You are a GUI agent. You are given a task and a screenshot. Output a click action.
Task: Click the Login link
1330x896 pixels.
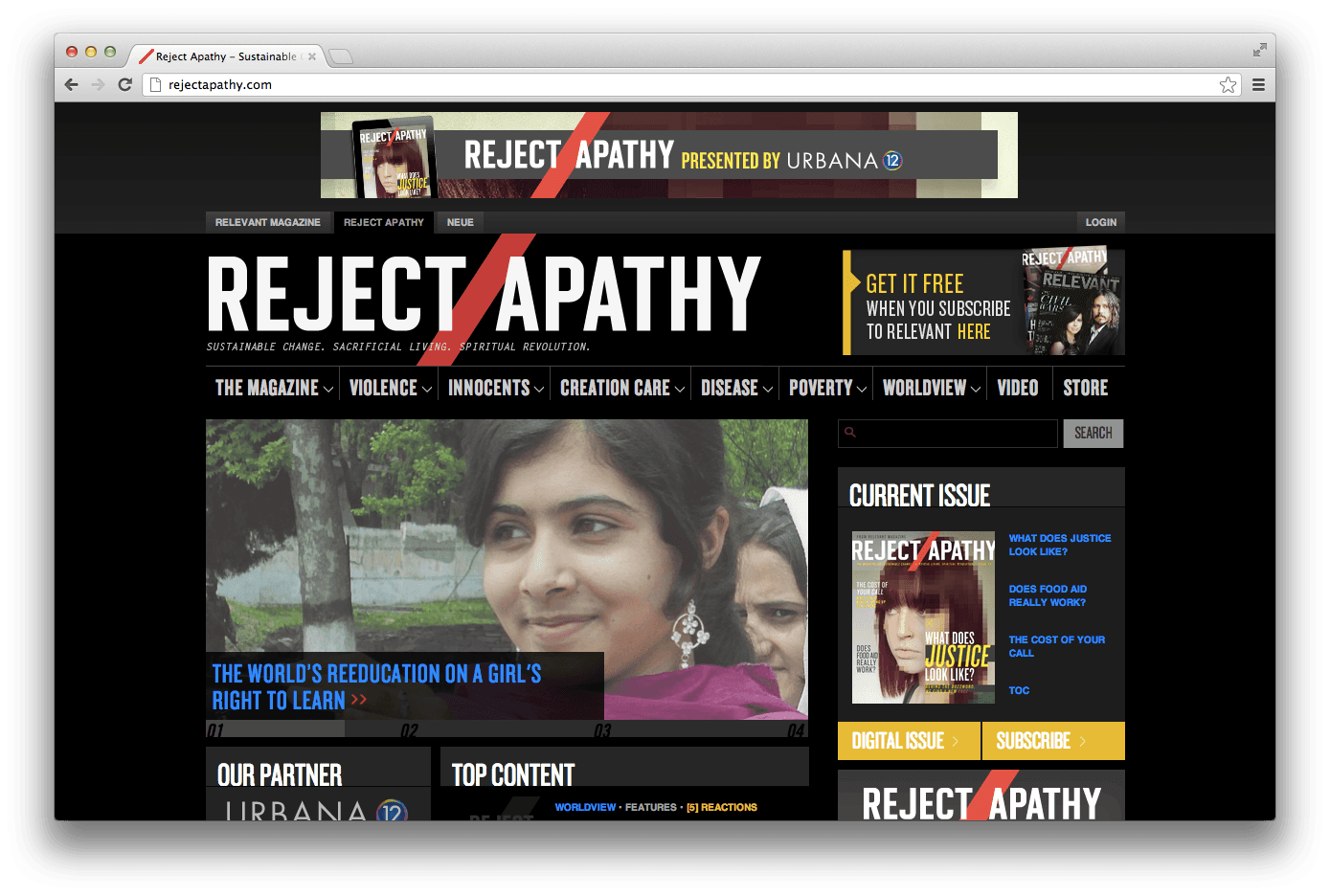coord(1101,222)
